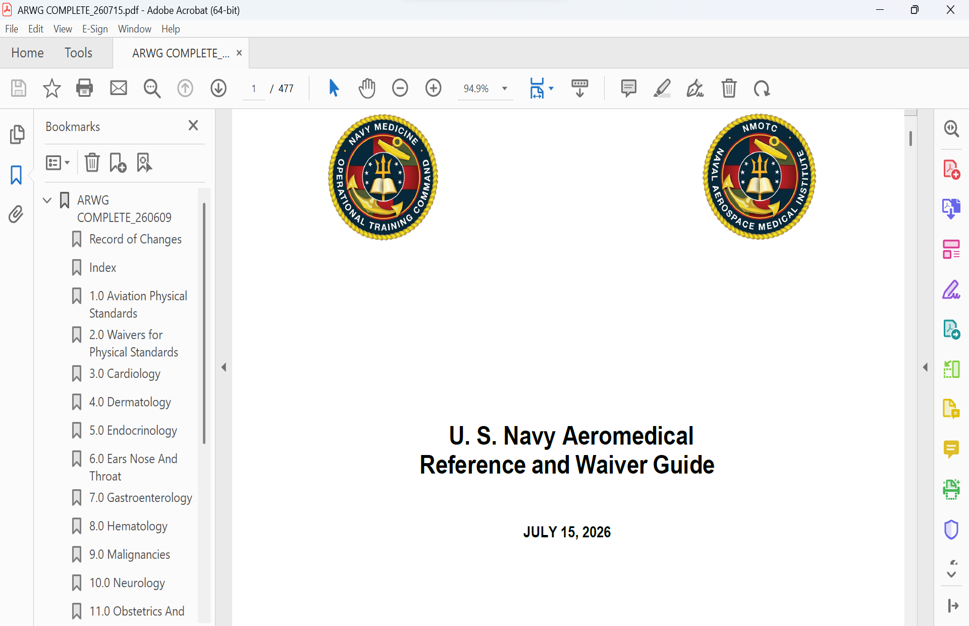Add a sticky note comment
Image resolution: width=969 pixels, height=626 pixels.
tap(628, 88)
